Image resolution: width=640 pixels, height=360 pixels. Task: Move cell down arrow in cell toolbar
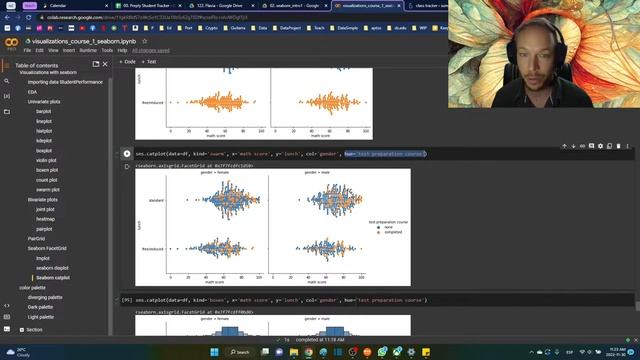point(573,146)
